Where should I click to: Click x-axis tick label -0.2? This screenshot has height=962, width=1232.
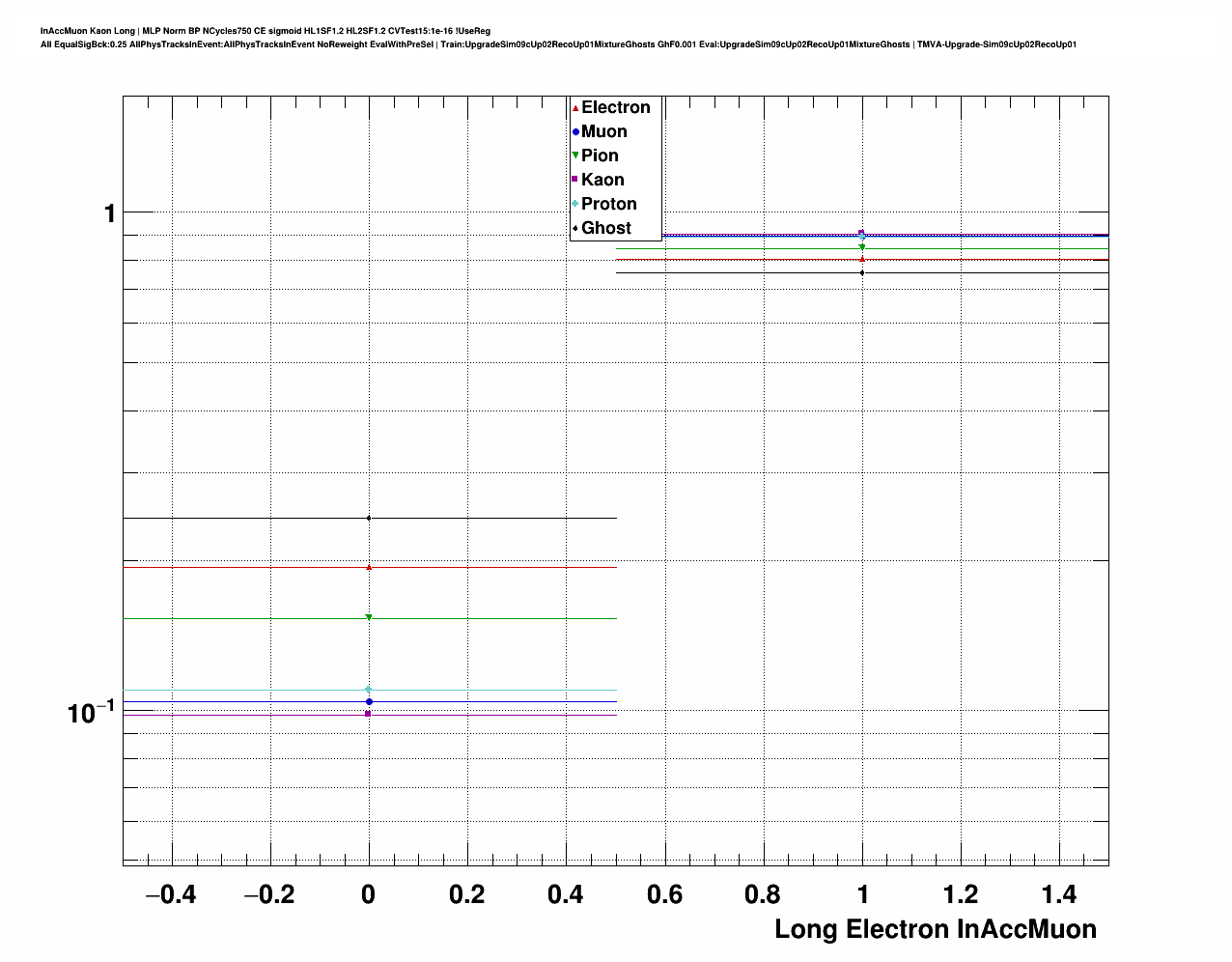pos(269,894)
